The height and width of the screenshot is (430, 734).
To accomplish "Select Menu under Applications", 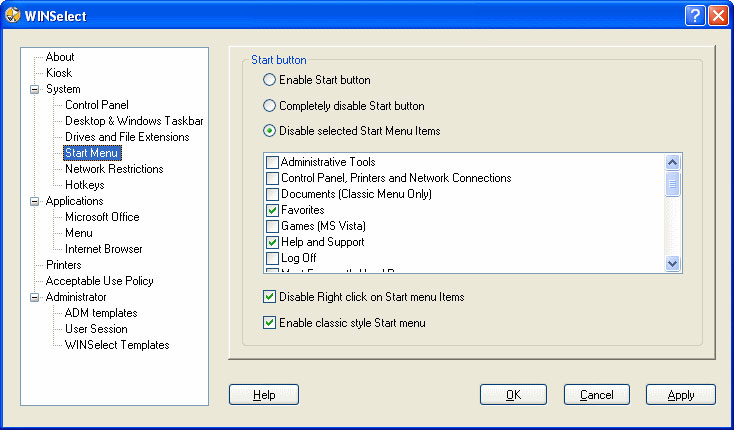I will [x=79, y=233].
